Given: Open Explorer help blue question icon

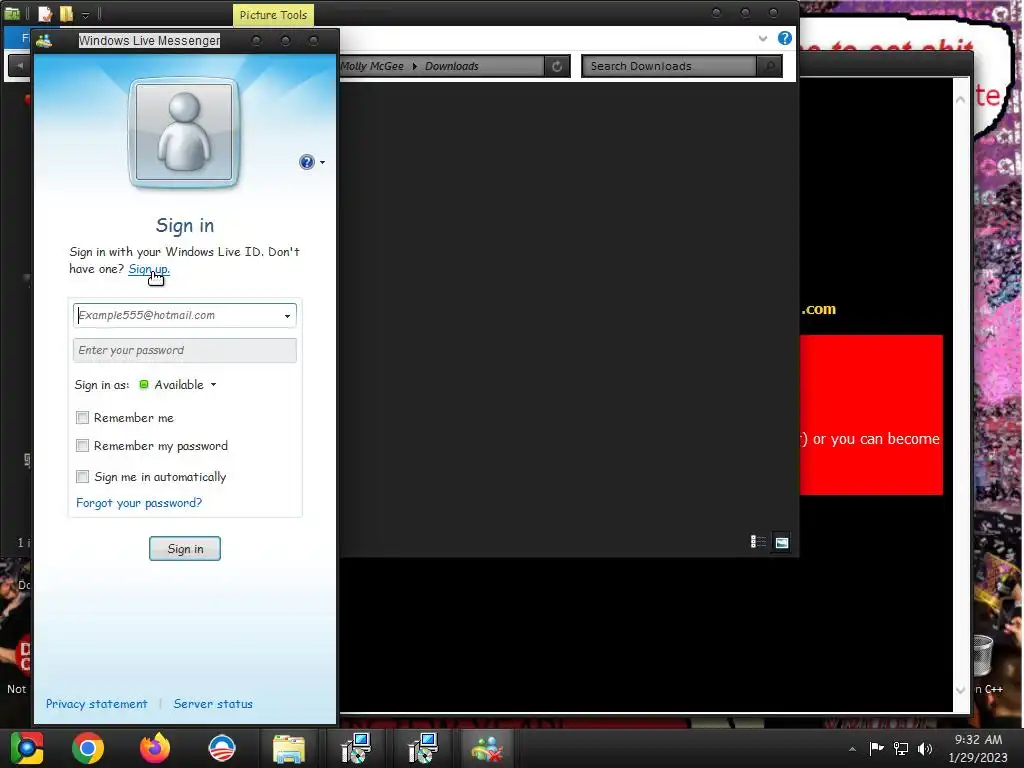Looking at the screenshot, I should (x=784, y=38).
